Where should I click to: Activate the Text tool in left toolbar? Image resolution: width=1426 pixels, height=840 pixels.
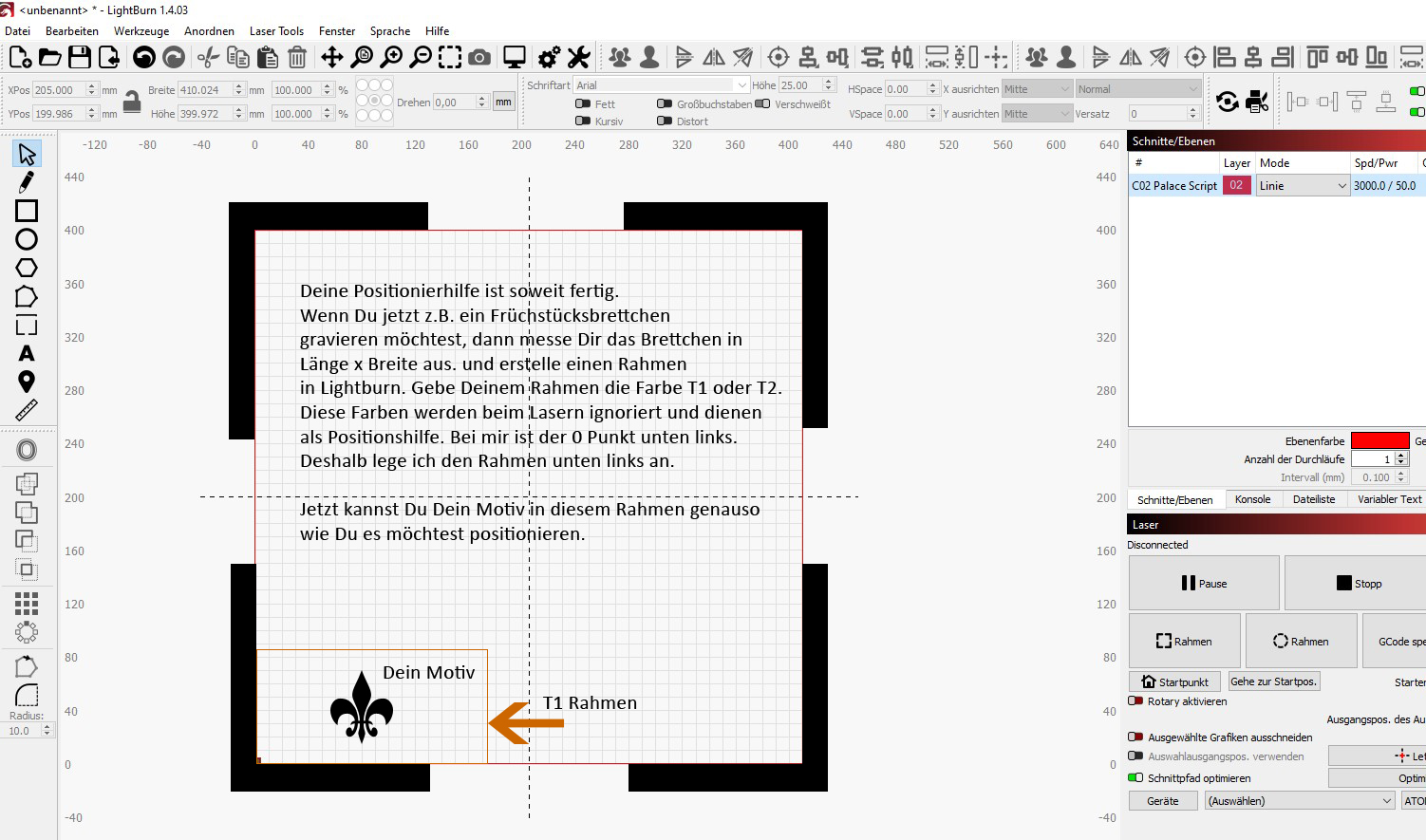27,353
